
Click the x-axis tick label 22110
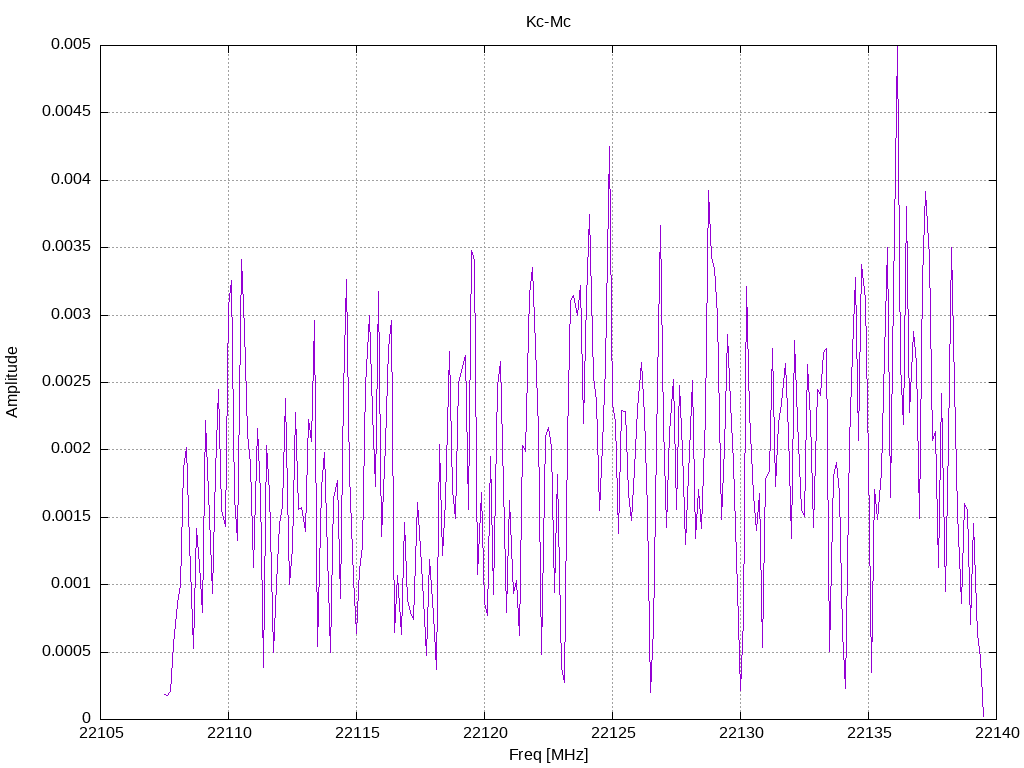pos(229,733)
